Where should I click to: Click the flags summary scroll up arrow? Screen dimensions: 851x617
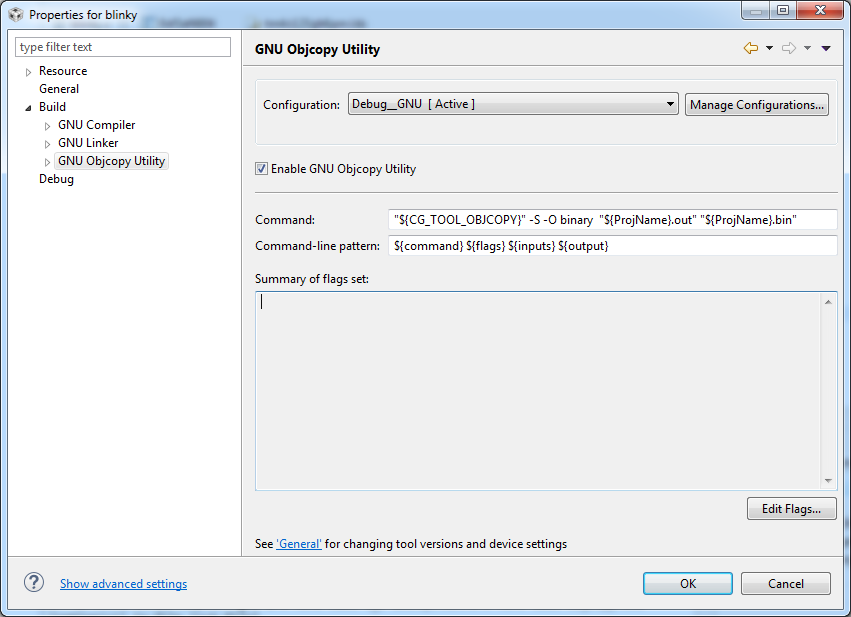(828, 302)
